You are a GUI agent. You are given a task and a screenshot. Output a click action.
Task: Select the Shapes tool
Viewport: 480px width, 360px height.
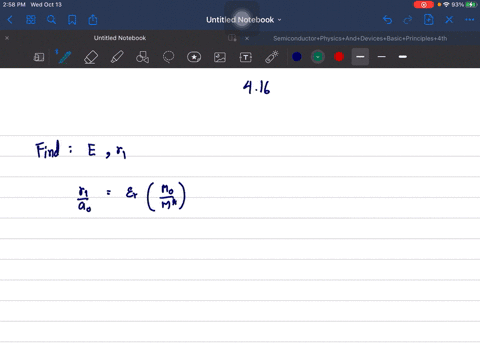pos(142,57)
